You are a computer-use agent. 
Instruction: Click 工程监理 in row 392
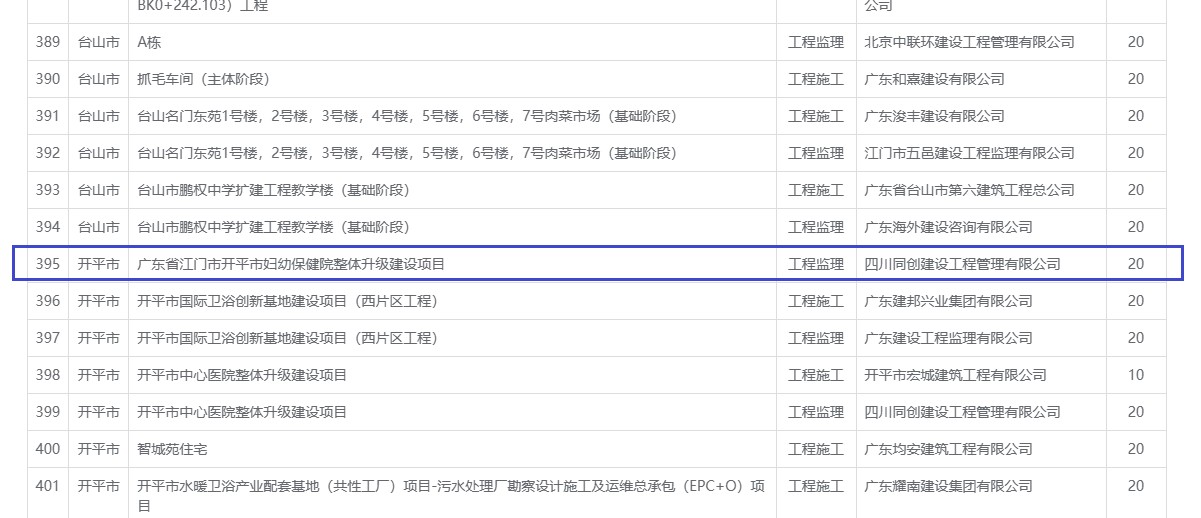click(816, 153)
